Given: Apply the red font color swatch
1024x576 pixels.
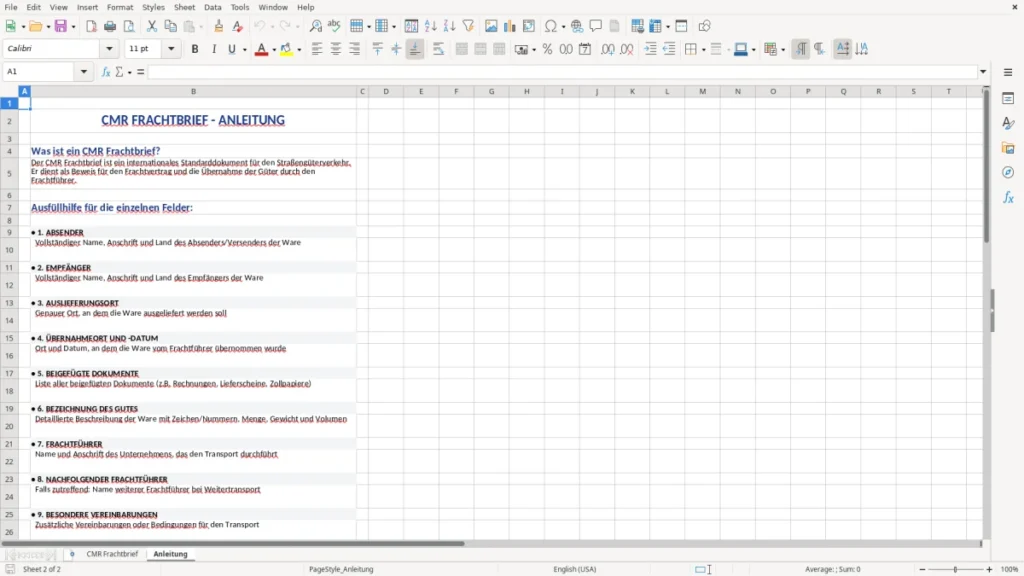Looking at the screenshot, I should pos(261,49).
